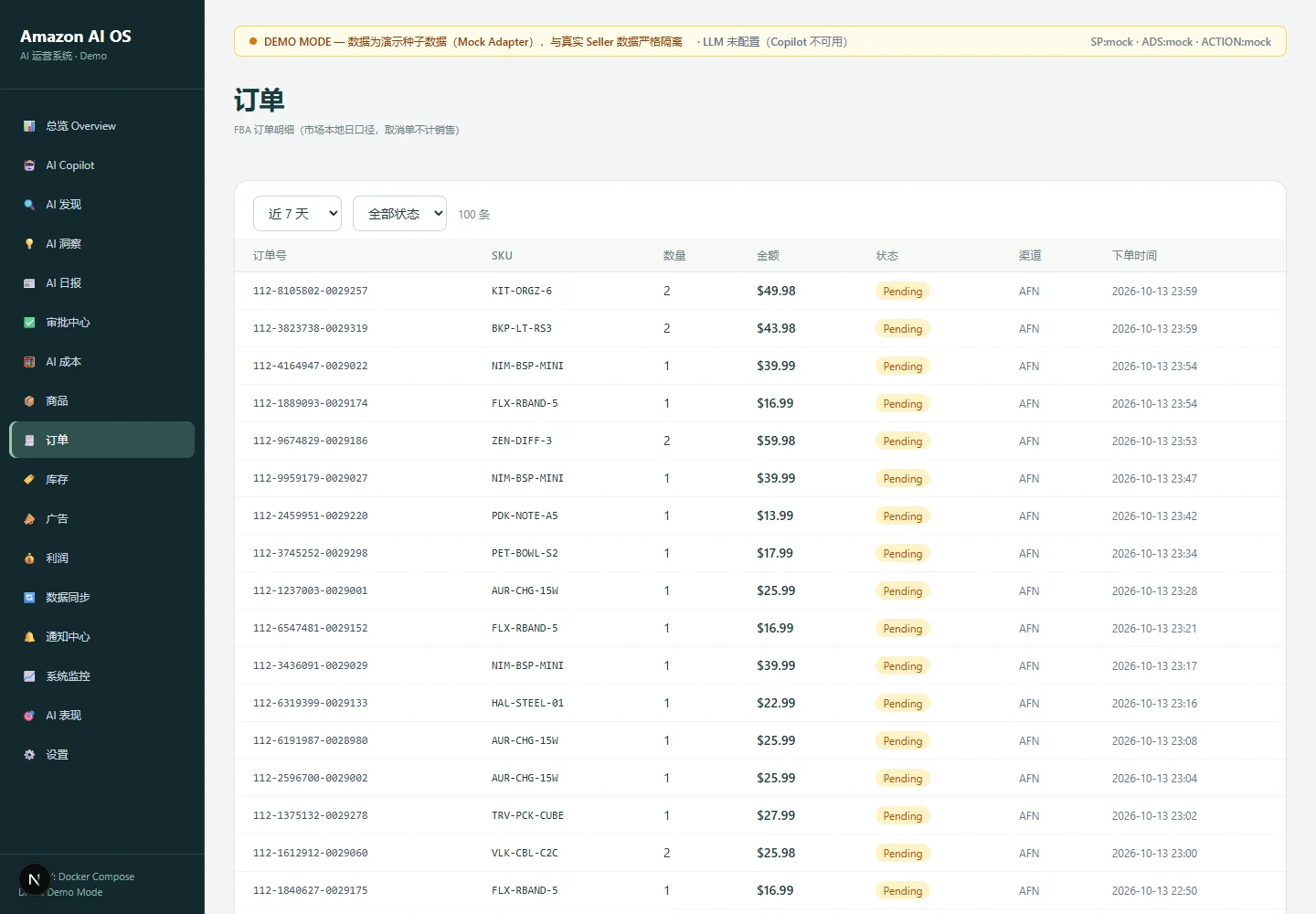1316x914 pixels.
Task: Click the AI 日报 newspaper icon
Action: 29,283
